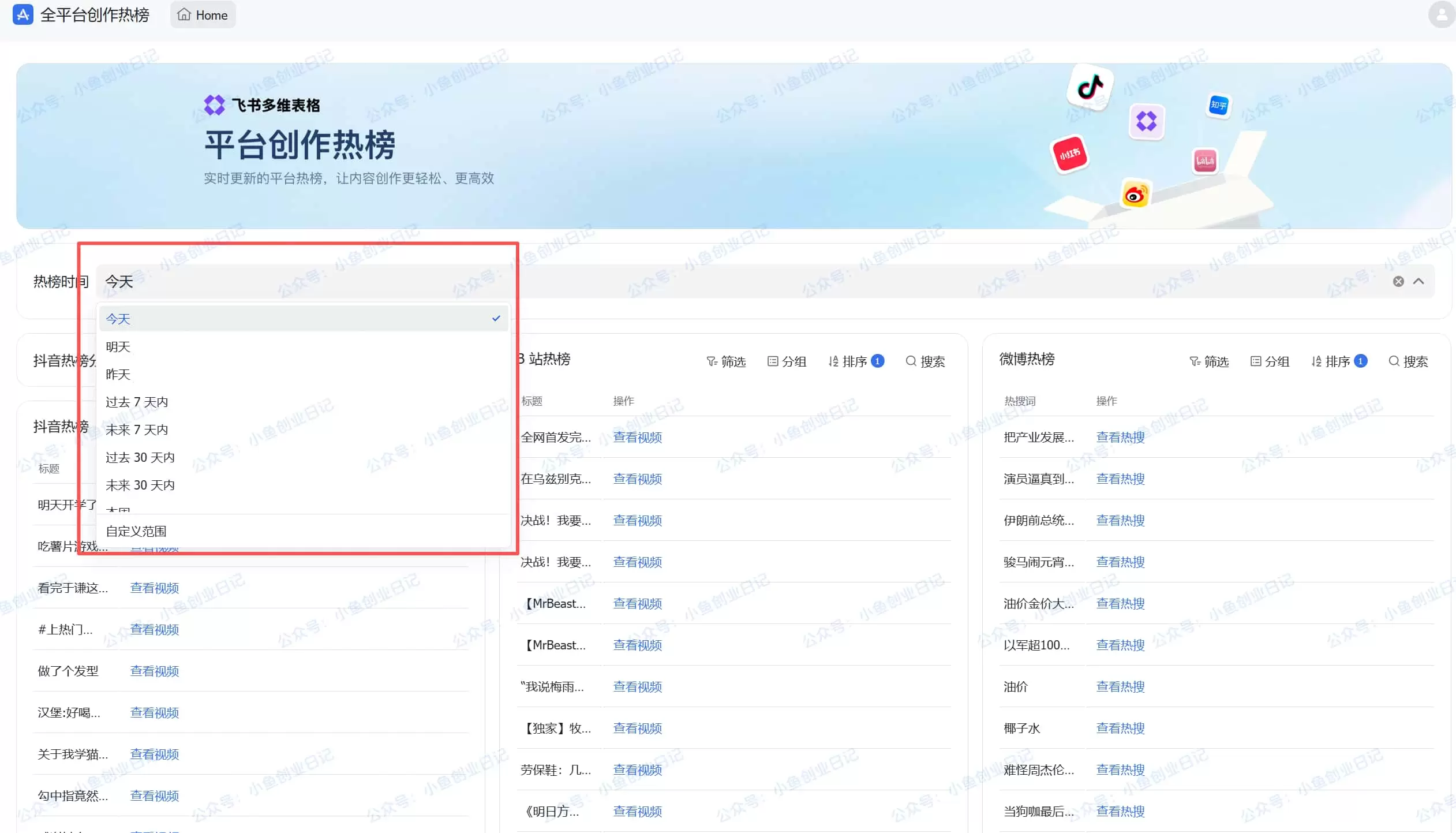This screenshot has height=833, width=1456.
Task: Choose 自定义范围 from the dropdown
Action: 136,531
